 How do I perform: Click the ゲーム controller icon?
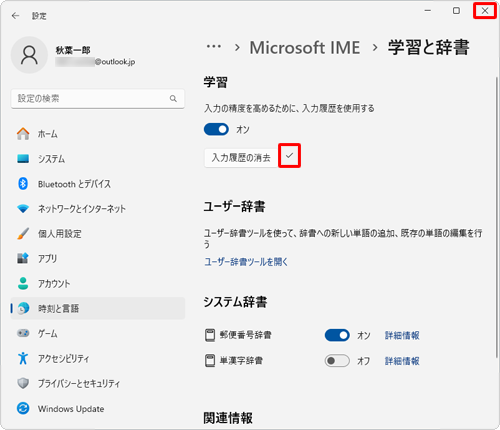coord(23,333)
